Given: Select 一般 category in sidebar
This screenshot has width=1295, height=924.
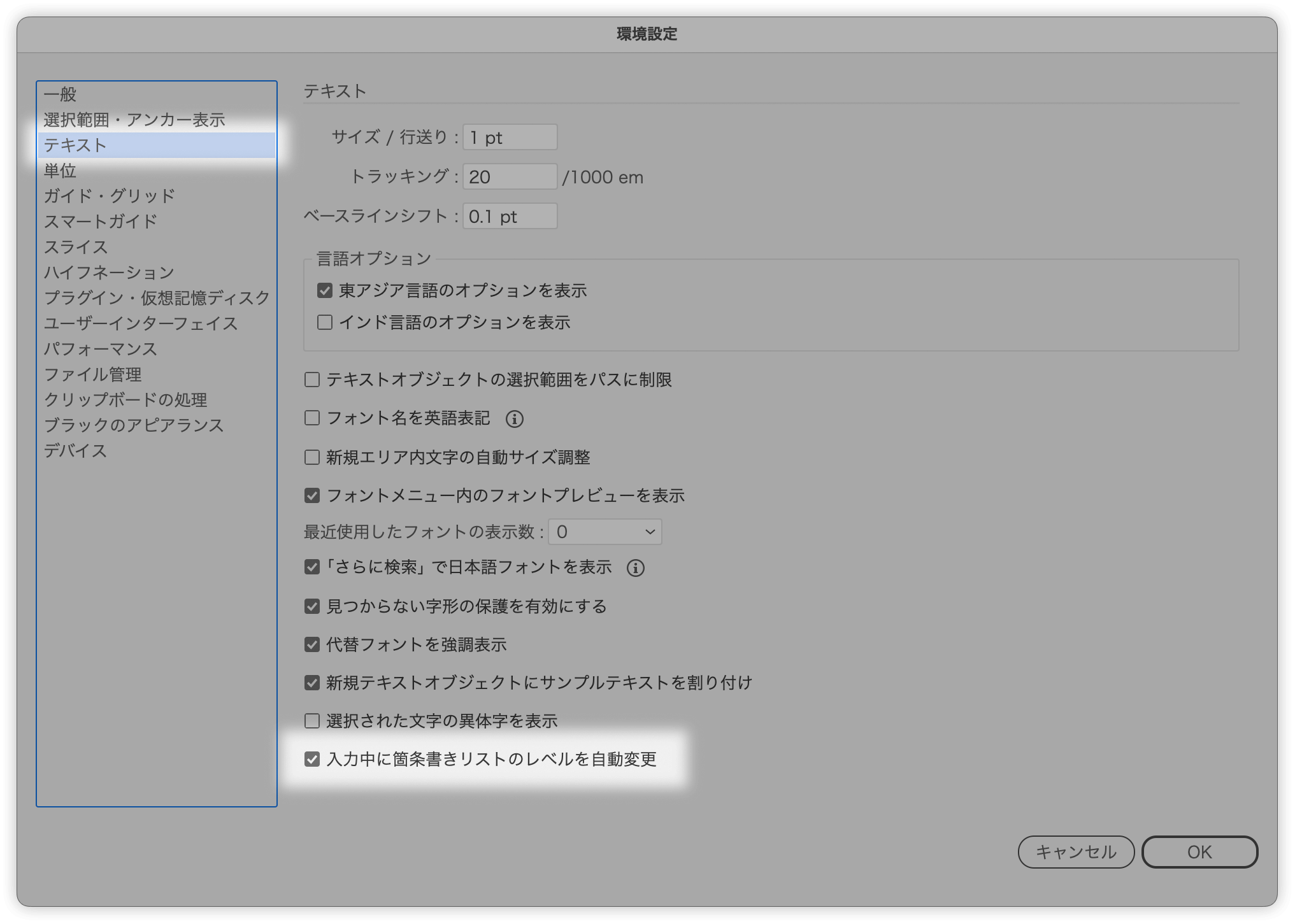Looking at the screenshot, I should click(x=61, y=94).
